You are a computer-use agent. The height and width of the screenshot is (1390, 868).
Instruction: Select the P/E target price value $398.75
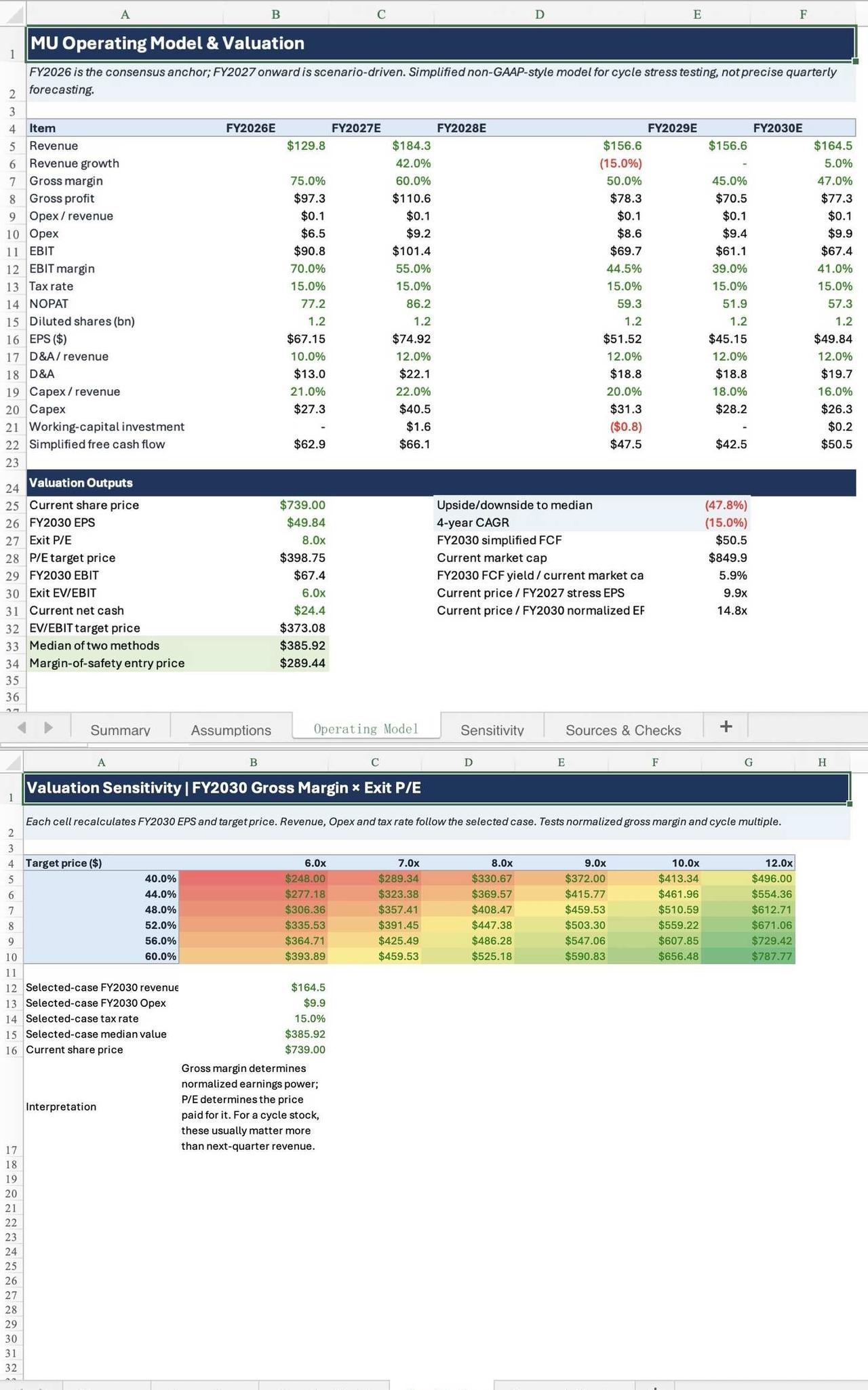[x=302, y=558]
